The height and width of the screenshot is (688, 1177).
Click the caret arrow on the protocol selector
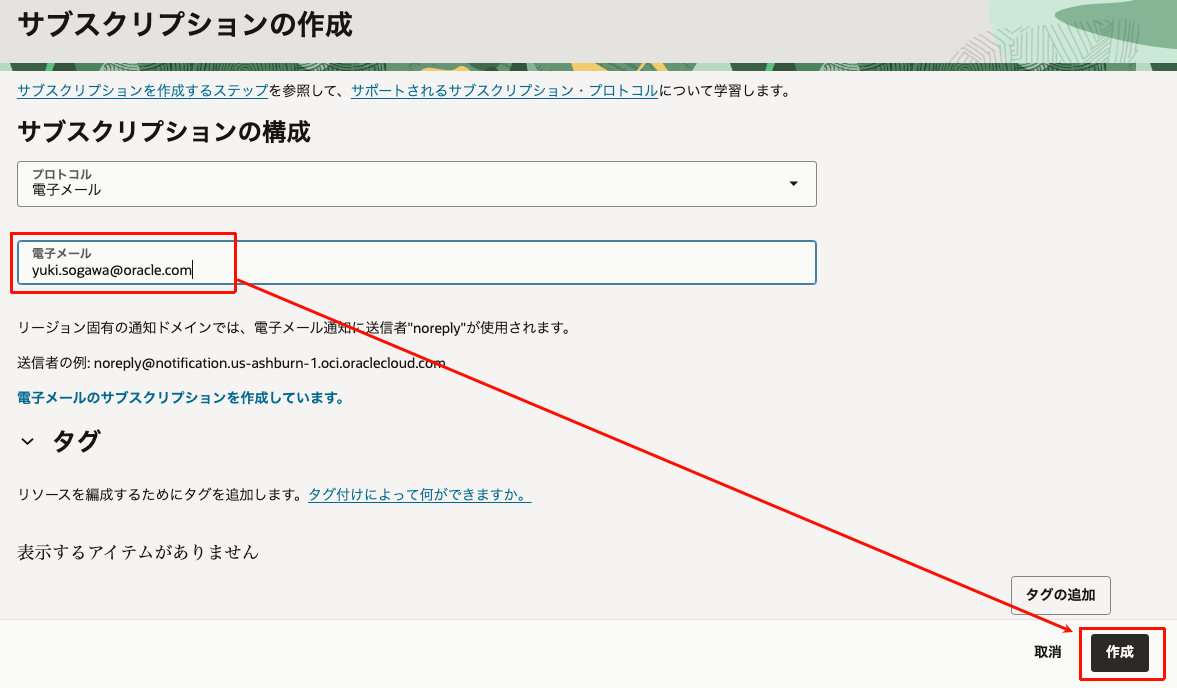click(794, 184)
